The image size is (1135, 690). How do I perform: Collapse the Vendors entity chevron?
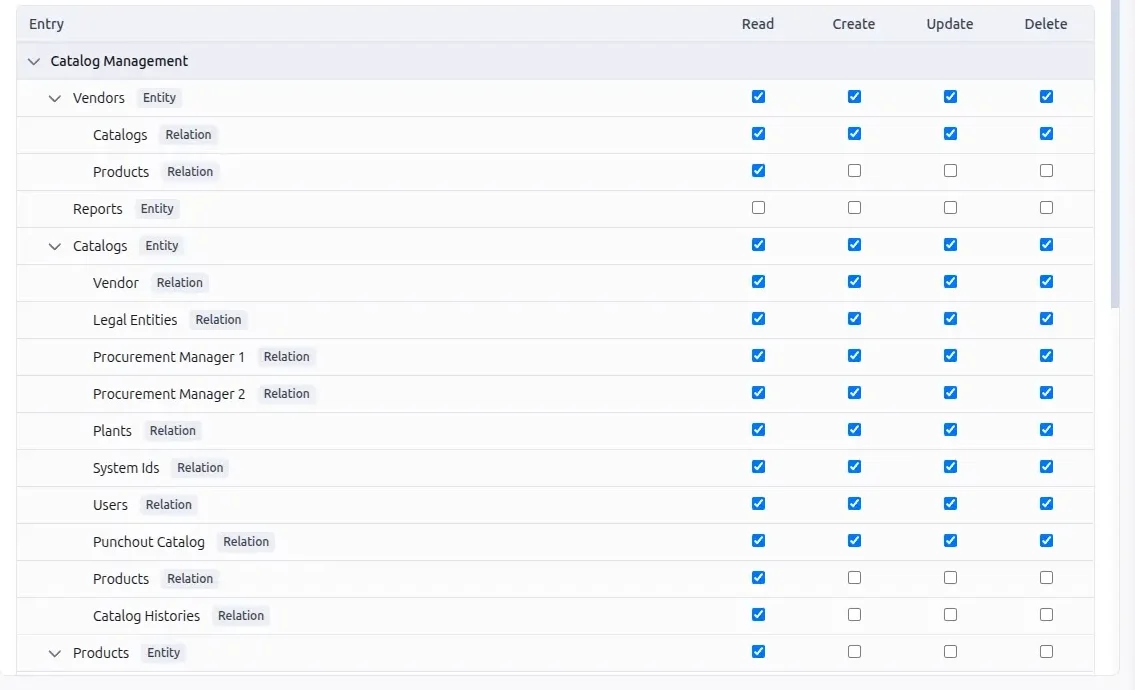pos(54,98)
